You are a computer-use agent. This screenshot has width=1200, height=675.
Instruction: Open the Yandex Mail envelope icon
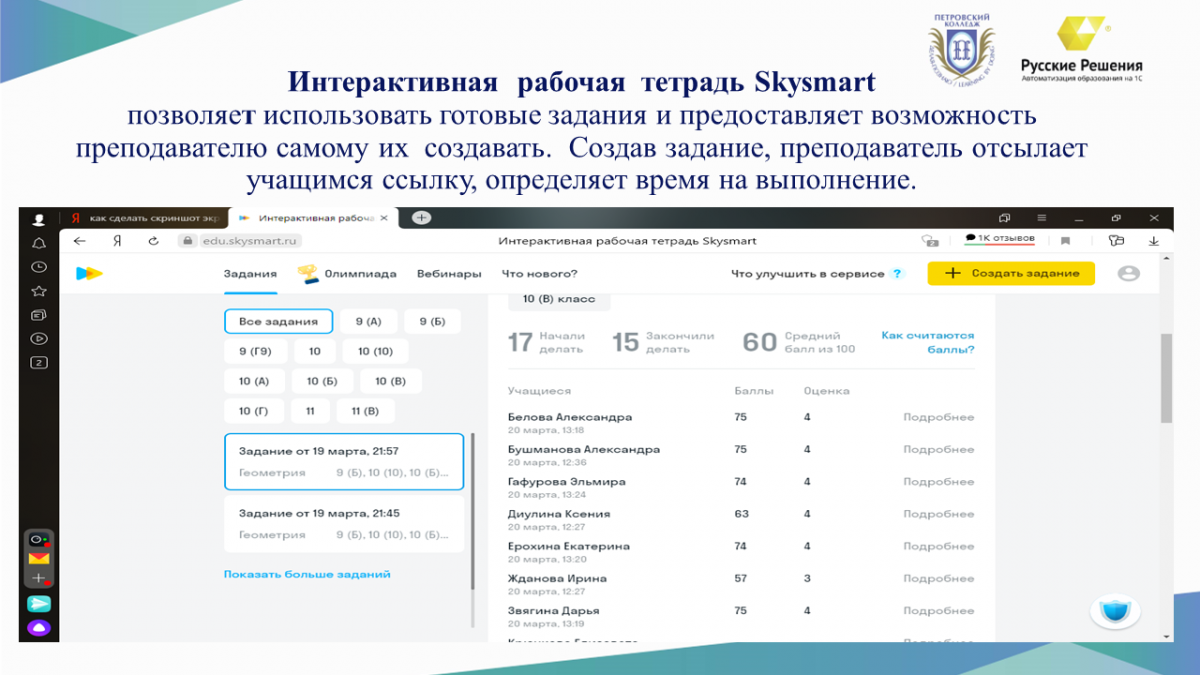(x=39, y=558)
